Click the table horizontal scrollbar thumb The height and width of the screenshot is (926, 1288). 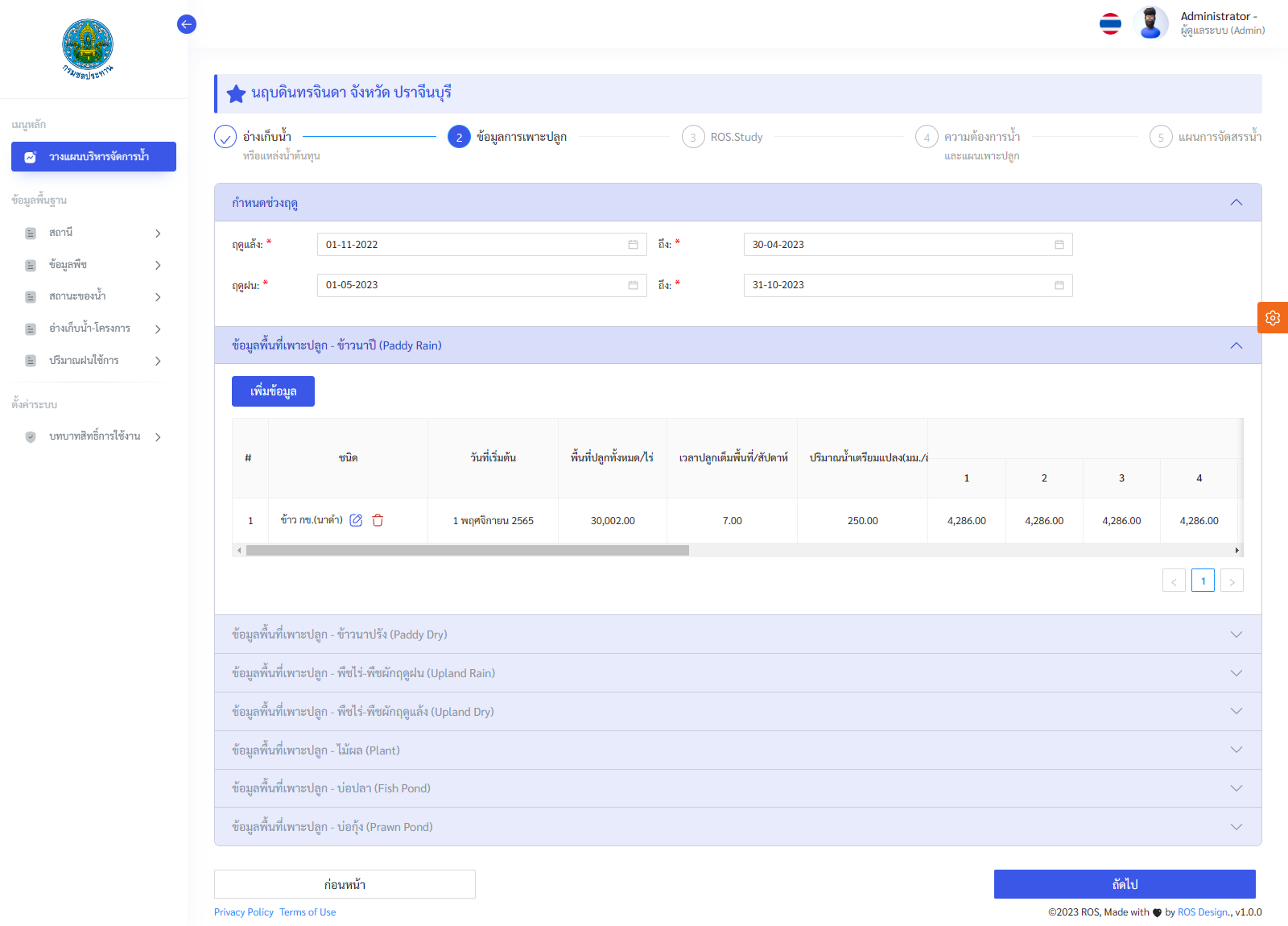pyautogui.click(x=467, y=551)
